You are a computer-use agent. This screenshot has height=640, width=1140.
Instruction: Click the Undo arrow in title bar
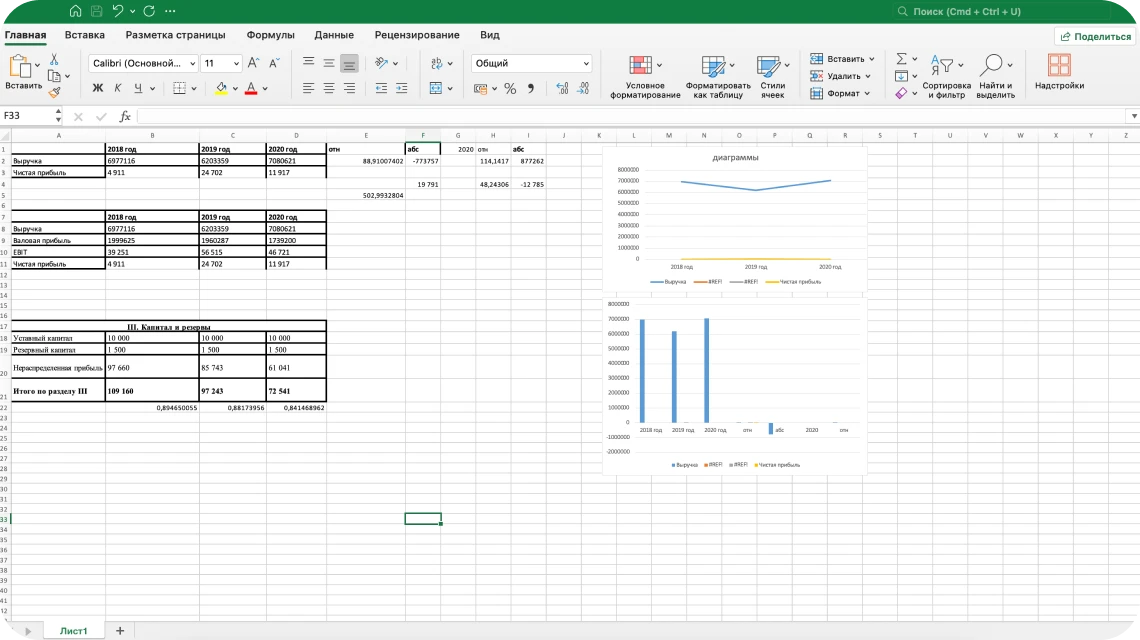pyautogui.click(x=119, y=11)
